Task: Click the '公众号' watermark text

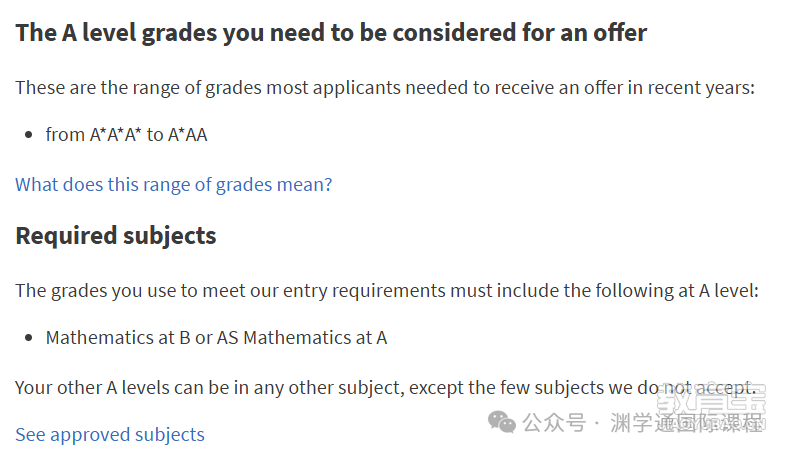Action: pyautogui.click(x=554, y=422)
